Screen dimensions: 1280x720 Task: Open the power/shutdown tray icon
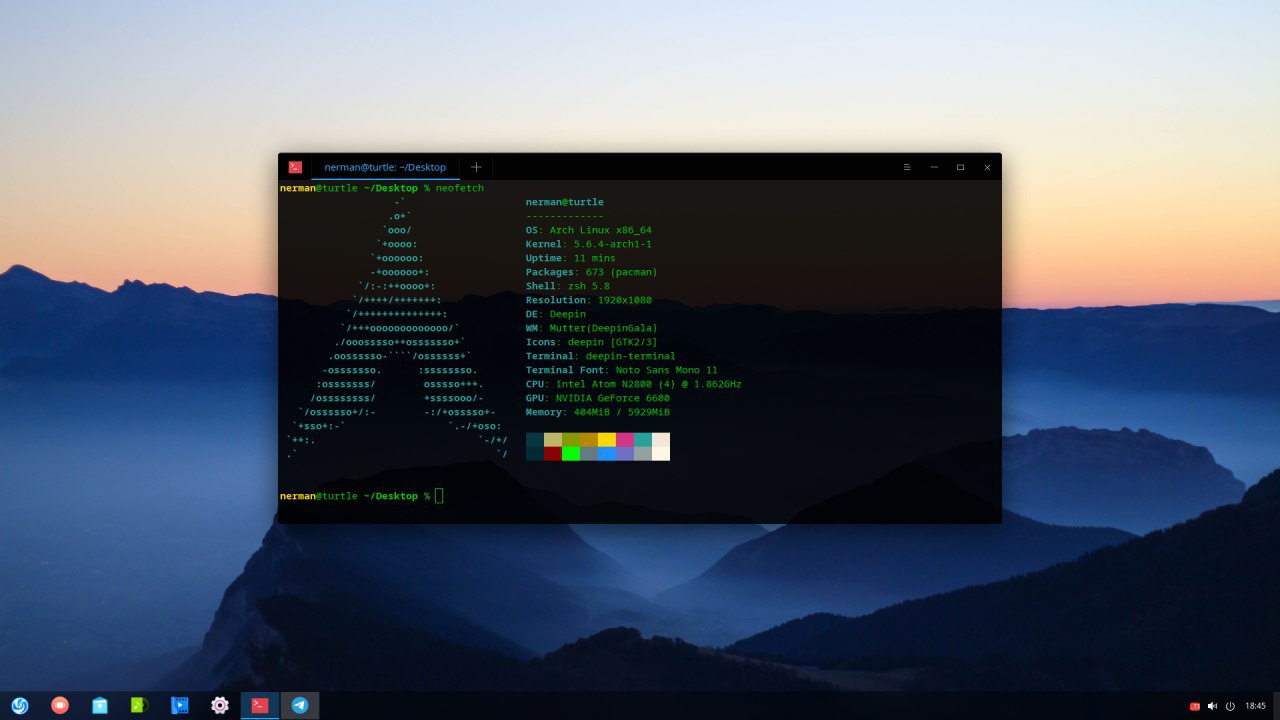click(x=1230, y=706)
